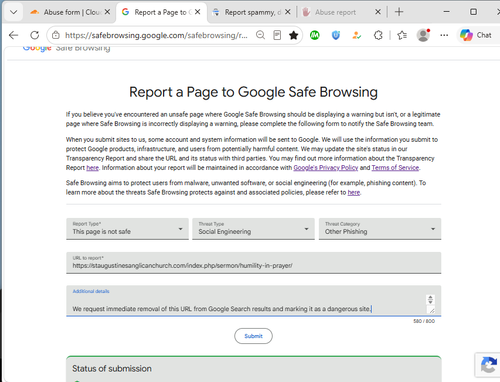Submit the Safe Browsing report

(253, 336)
